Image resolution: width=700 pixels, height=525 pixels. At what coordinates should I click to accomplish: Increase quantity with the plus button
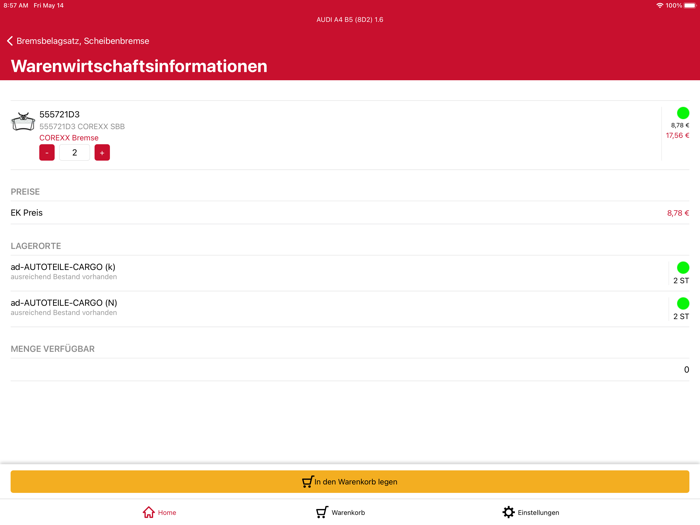click(102, 153)
